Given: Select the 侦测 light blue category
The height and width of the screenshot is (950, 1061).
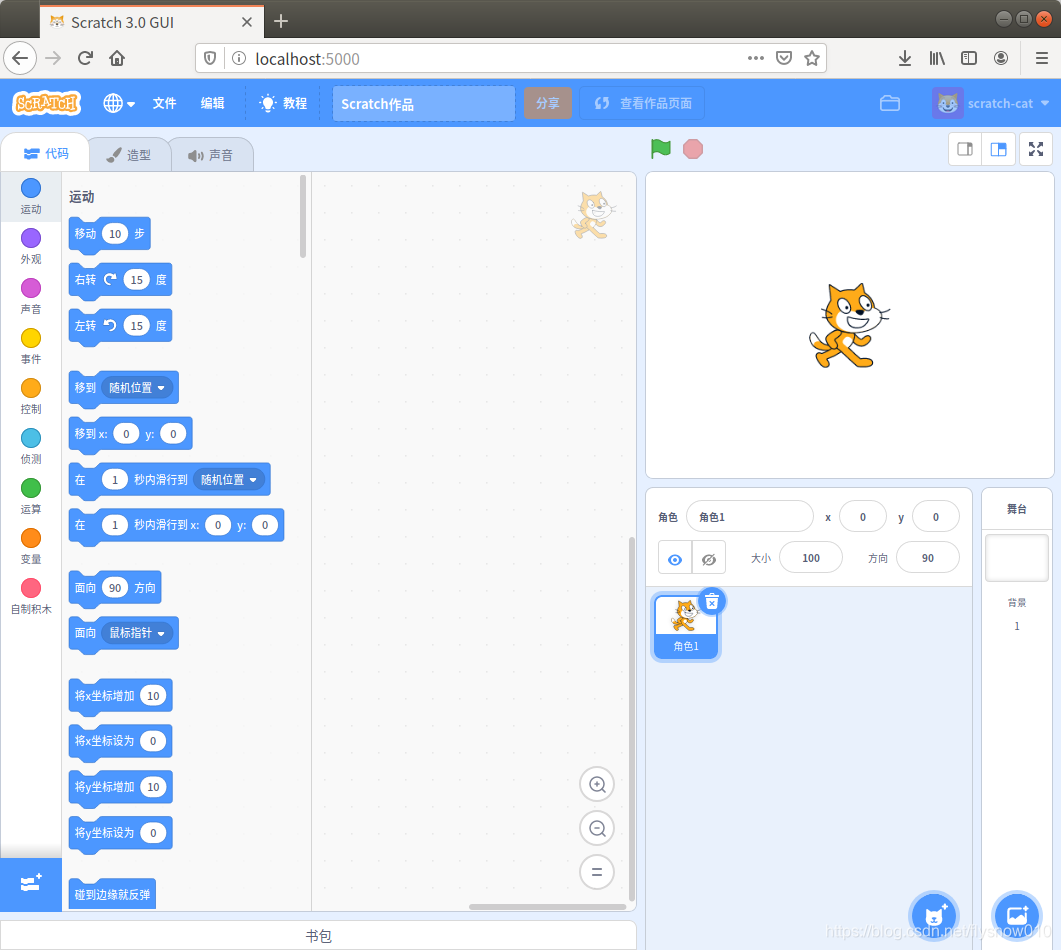Looking at the screenshot, I should (x=30, y=446).
